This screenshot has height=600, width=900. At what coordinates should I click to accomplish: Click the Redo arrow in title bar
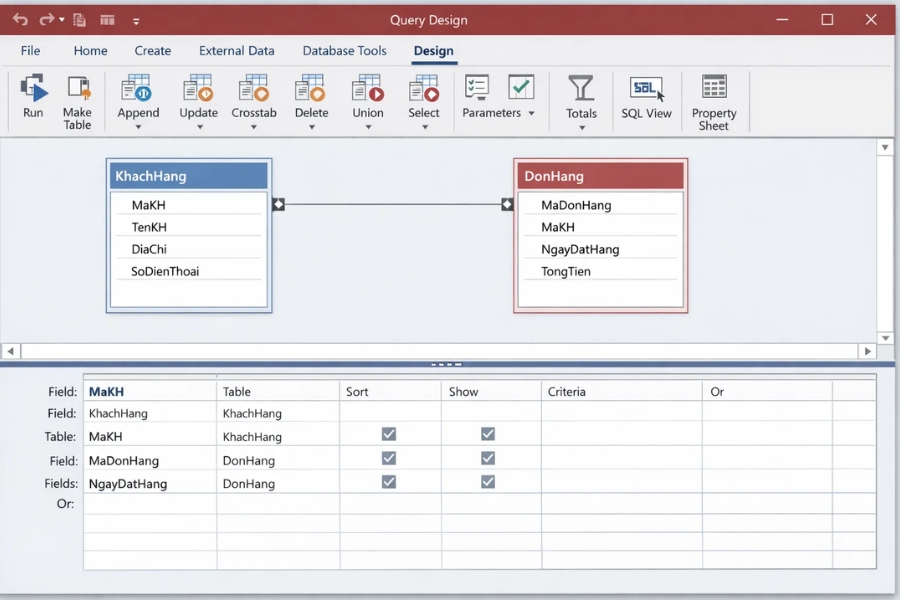pos(46,20)
